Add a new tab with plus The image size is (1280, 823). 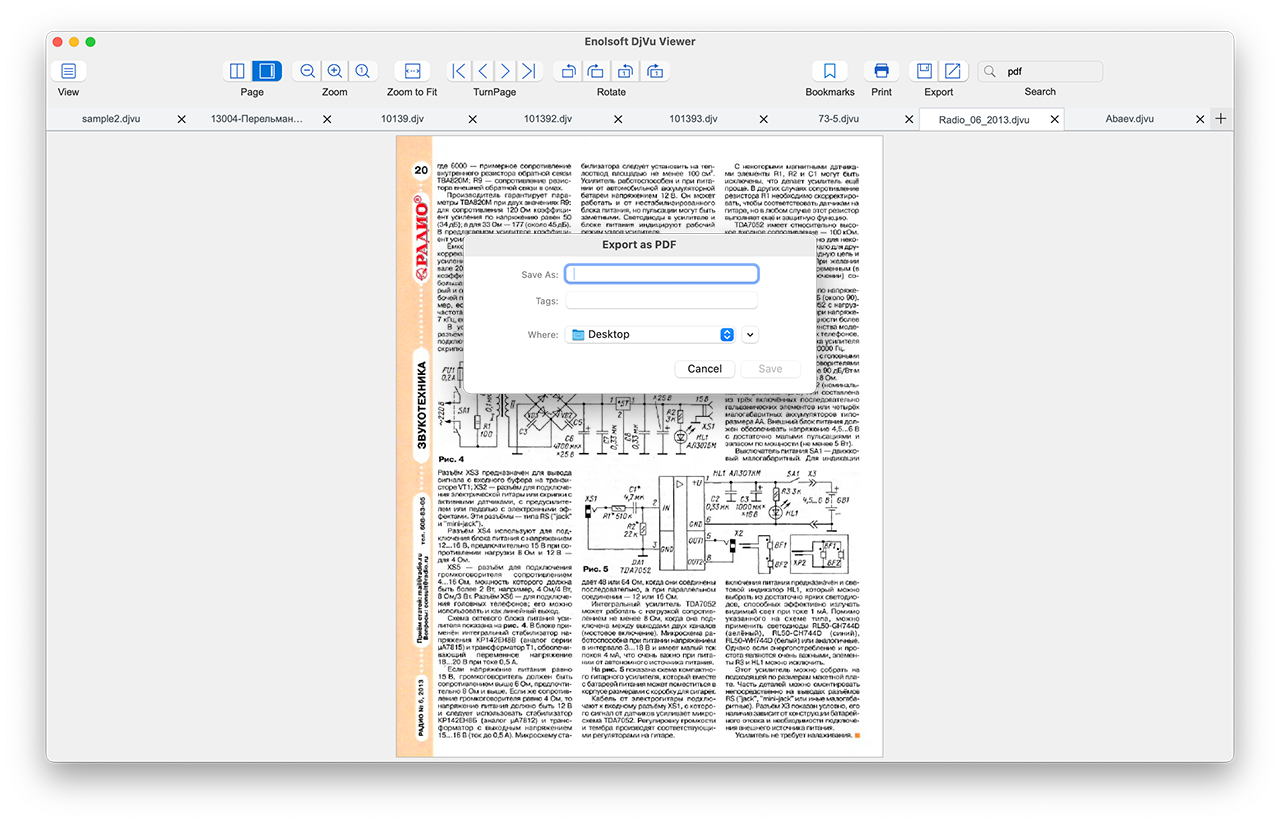point(1220,119)
